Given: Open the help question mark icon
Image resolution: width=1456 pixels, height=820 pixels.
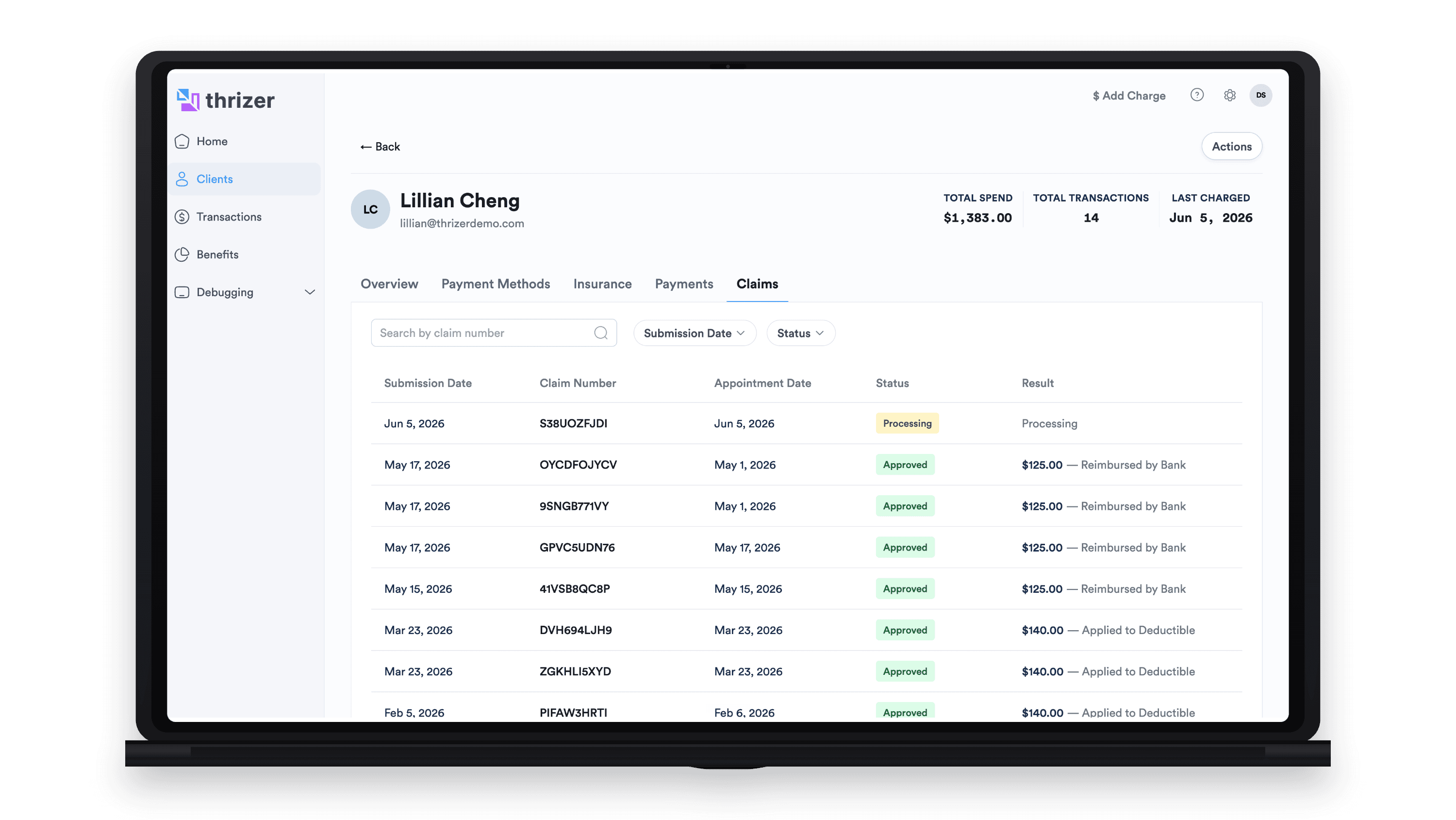Looking at the screenshot, I should (x=1196, y=95).
